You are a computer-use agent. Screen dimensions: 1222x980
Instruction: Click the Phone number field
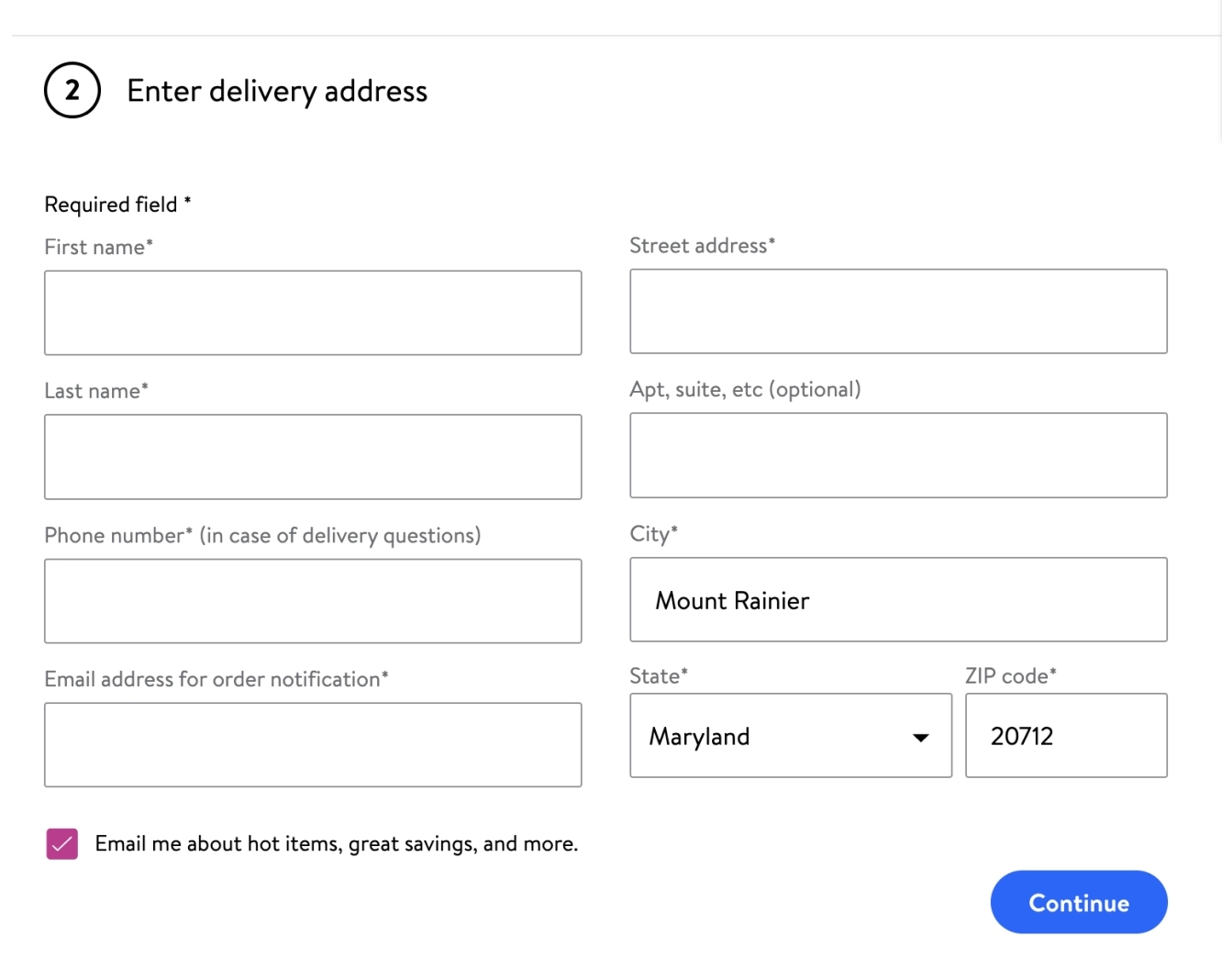click(x=313, y=600)
